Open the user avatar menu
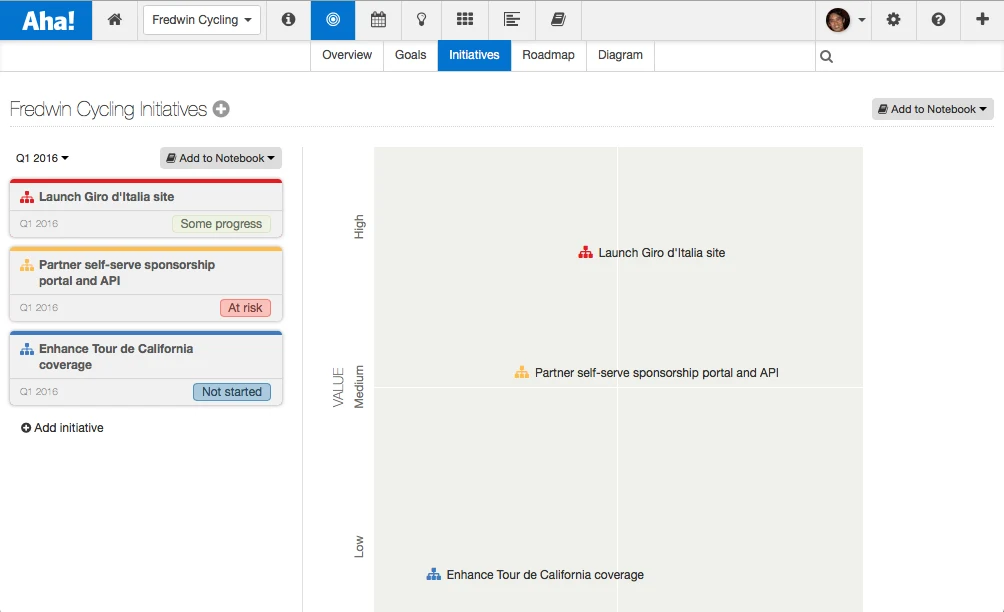The height and width of the screenshot is (612, 1004). tap(845, 20)
